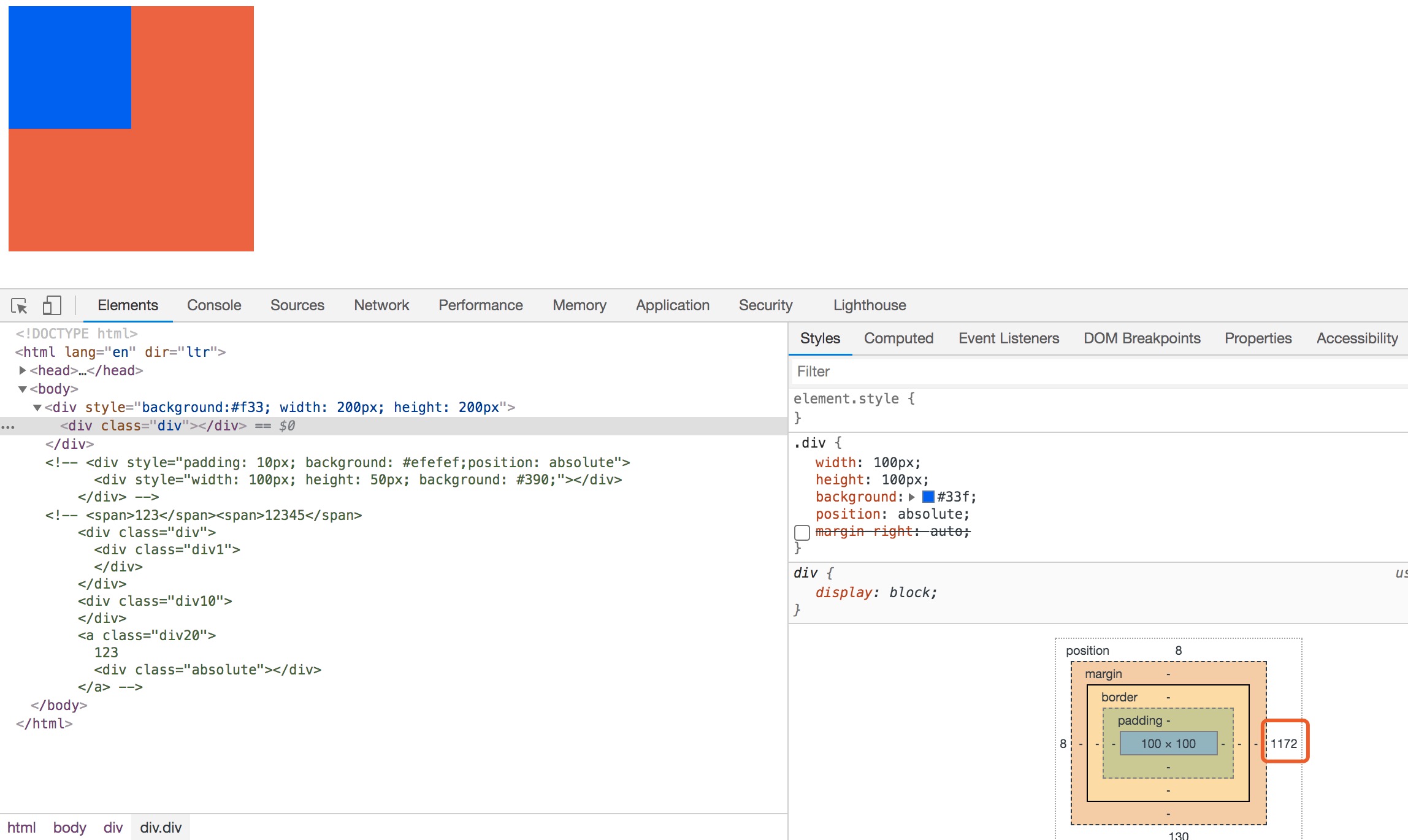Click the Elements panel tab
The image size is (1408, 840).
128,305
